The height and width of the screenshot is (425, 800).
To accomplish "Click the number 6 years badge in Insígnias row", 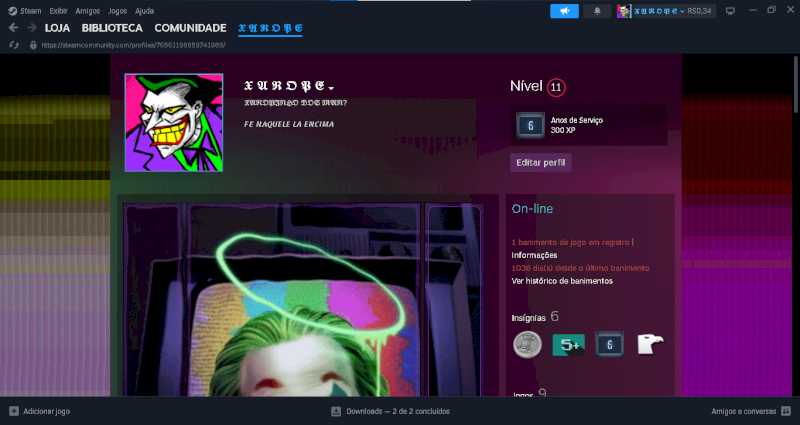I will (609, 344).
